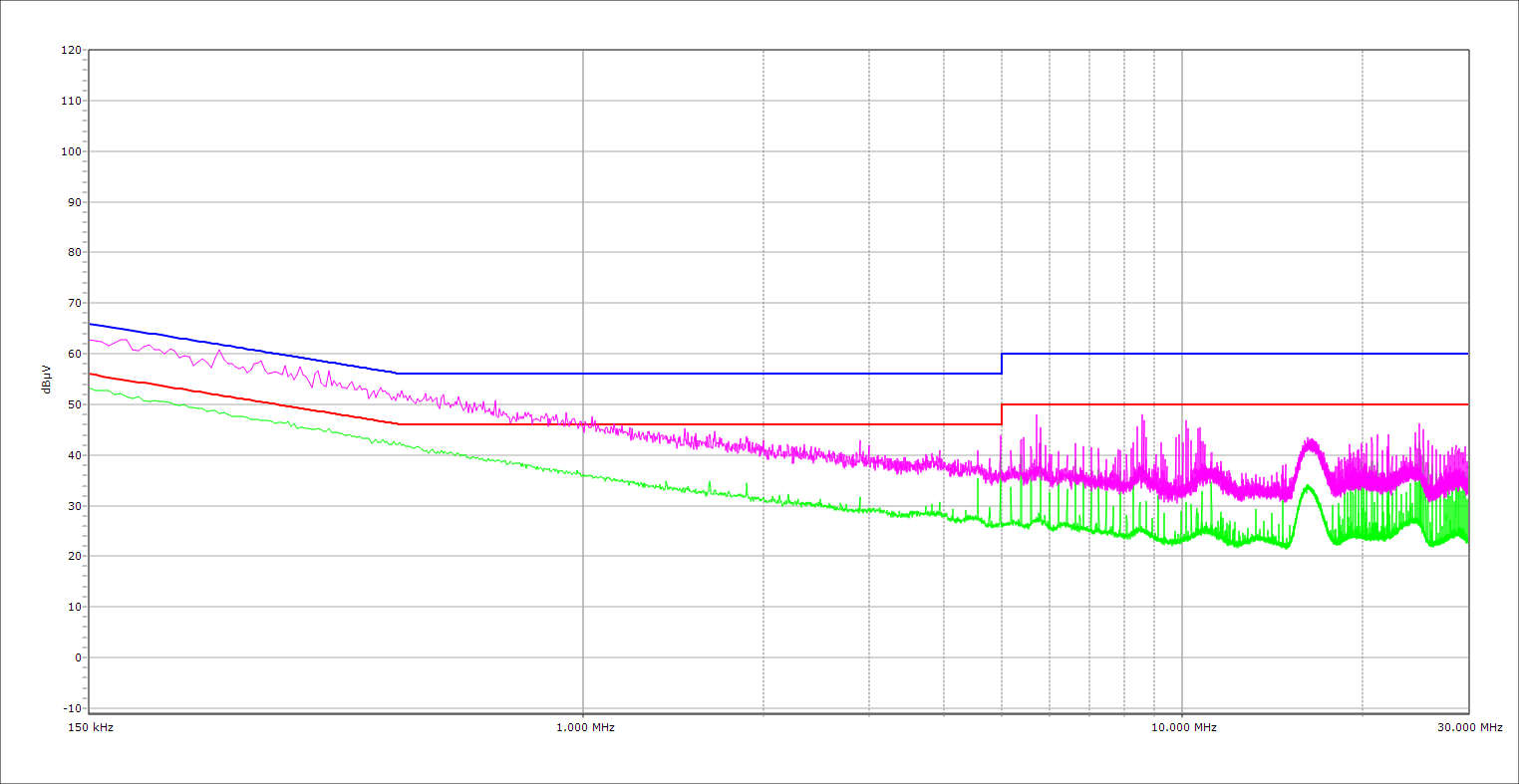Click the 60 y-axis tick label

click(74, 354)
